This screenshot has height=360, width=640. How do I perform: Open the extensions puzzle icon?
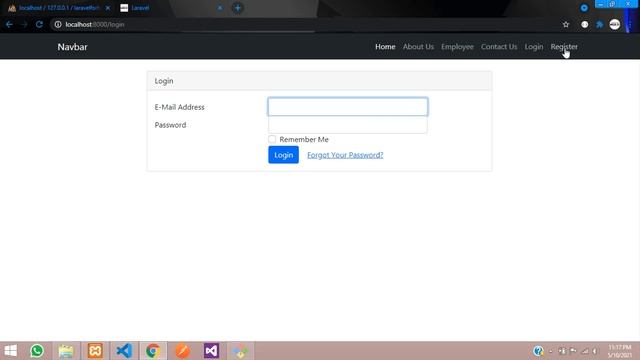click(600, 24)
